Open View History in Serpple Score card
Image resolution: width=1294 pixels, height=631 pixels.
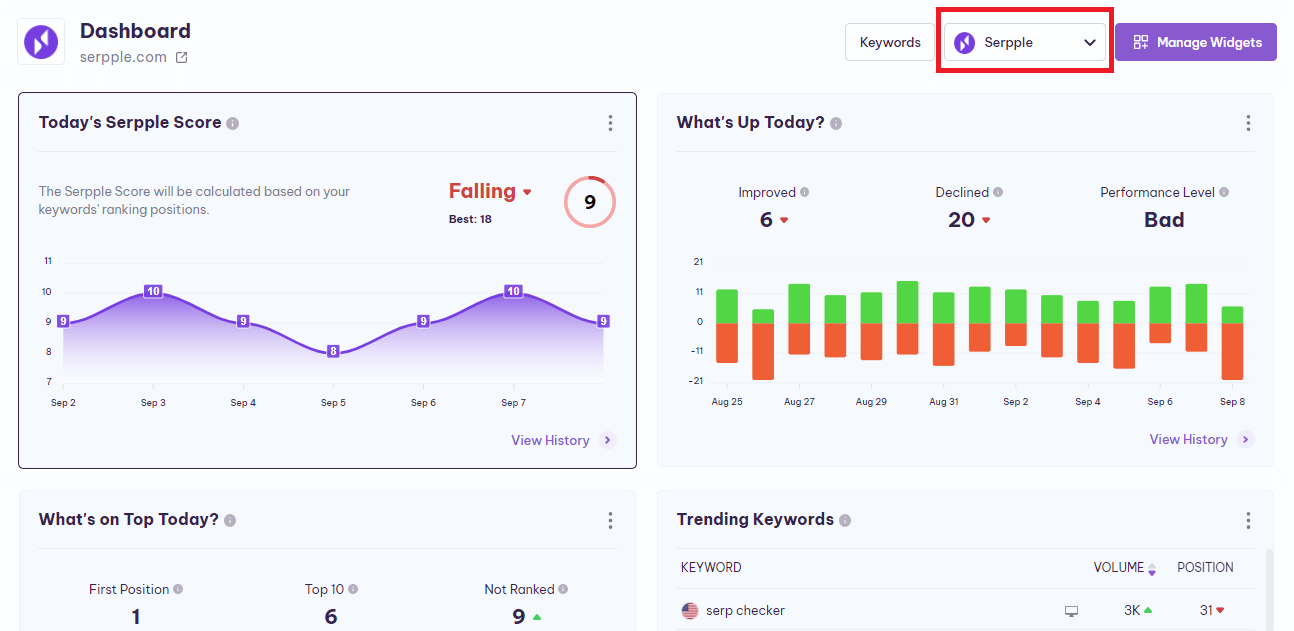point(550,440)
